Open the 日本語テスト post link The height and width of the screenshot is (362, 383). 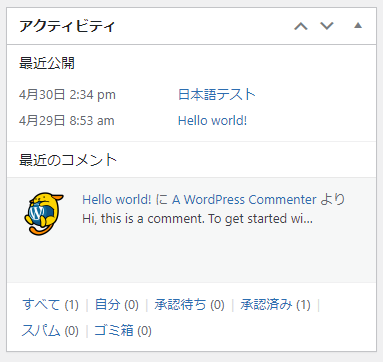(217, 94)
